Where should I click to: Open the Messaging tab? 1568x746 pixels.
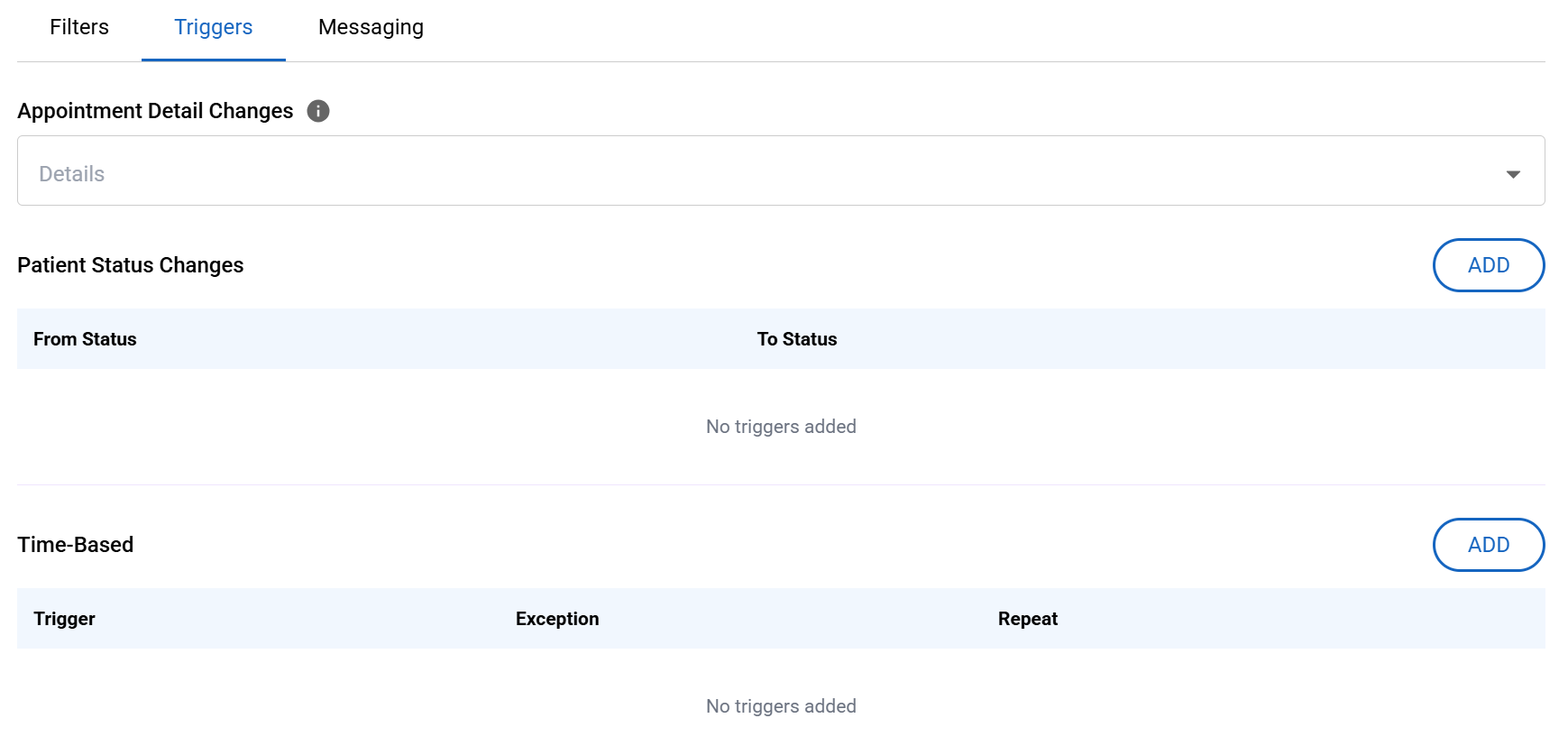[x=371, y=28]
